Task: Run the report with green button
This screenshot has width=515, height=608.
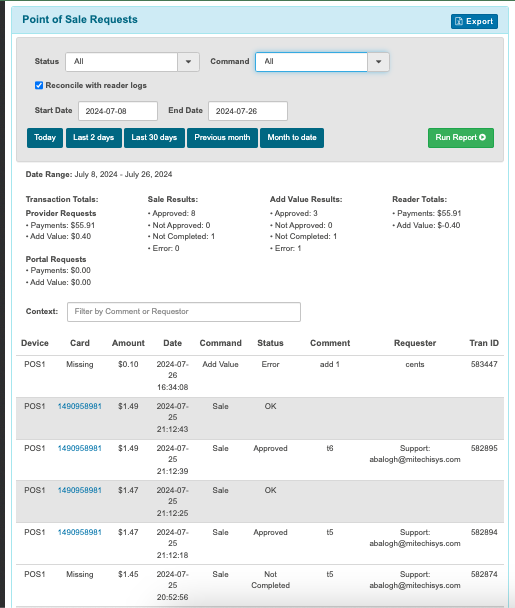Action: pos(461,138)
